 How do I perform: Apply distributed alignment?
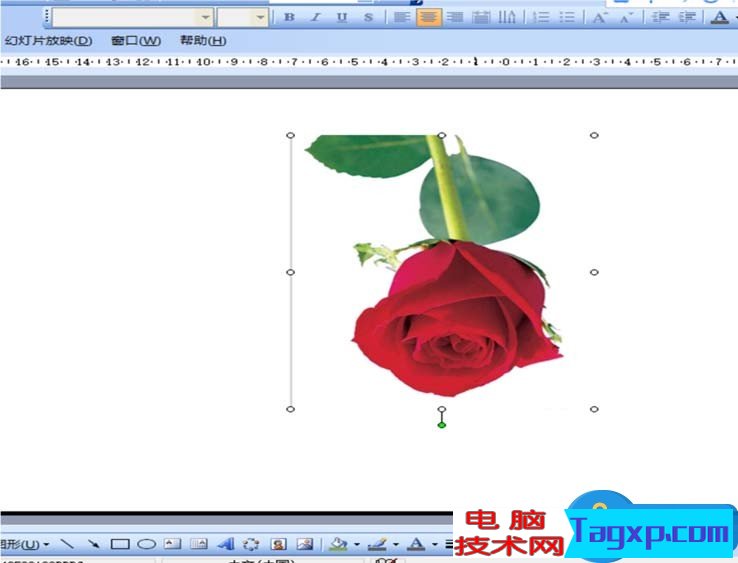tap(481, 17)
